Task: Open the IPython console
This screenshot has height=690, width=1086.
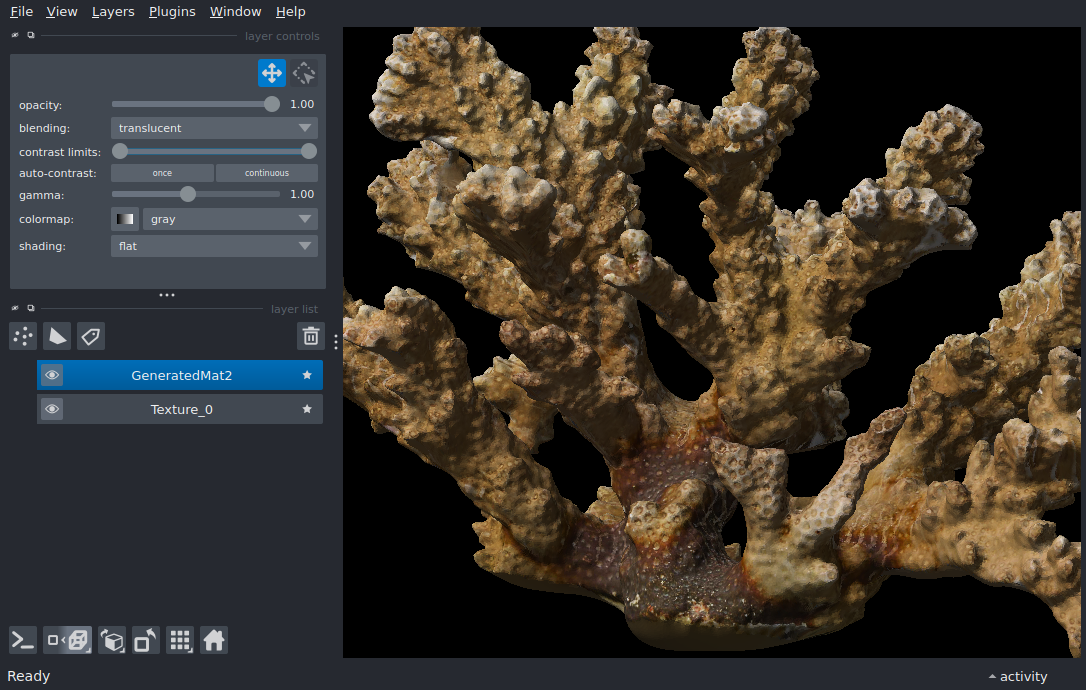Action: click(x=23, y=640)
